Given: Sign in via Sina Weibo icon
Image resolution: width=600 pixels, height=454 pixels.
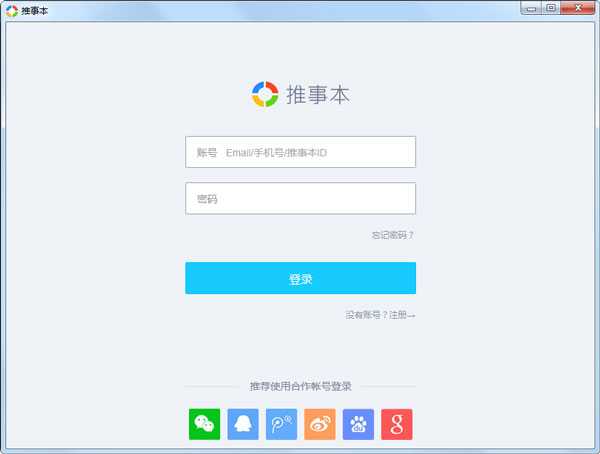Looking at the screenshot, I should 320,424.
